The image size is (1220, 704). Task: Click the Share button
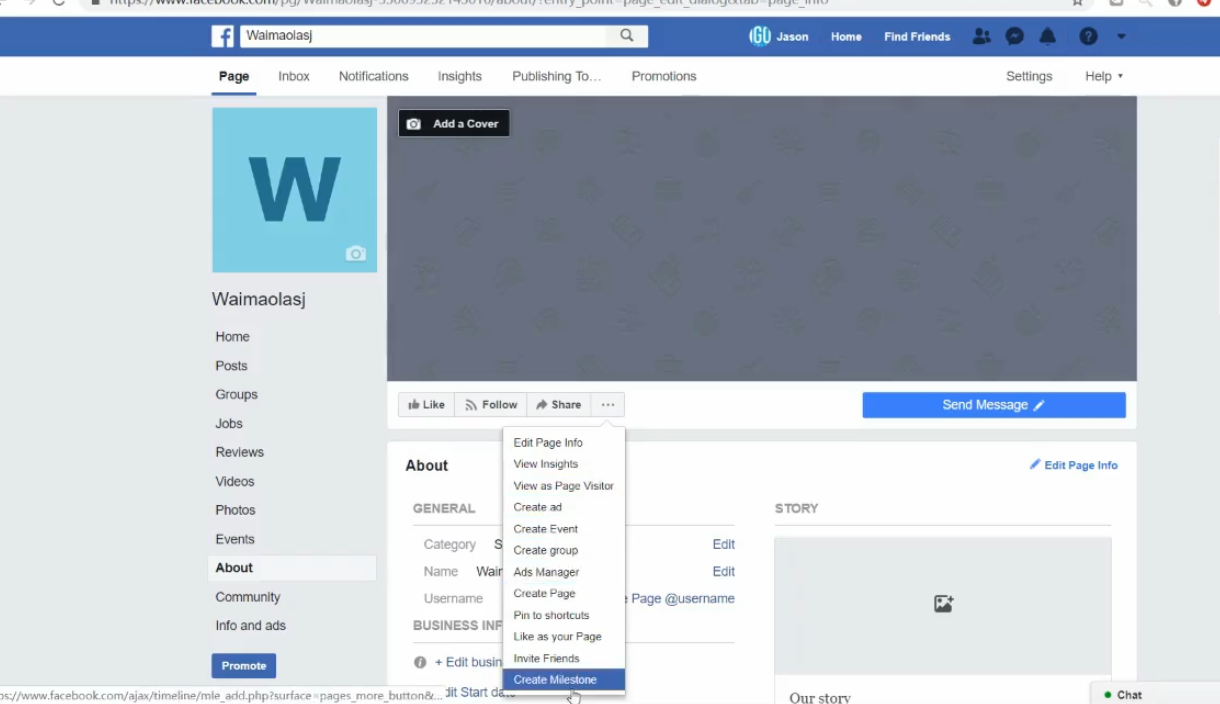[558, 405]
